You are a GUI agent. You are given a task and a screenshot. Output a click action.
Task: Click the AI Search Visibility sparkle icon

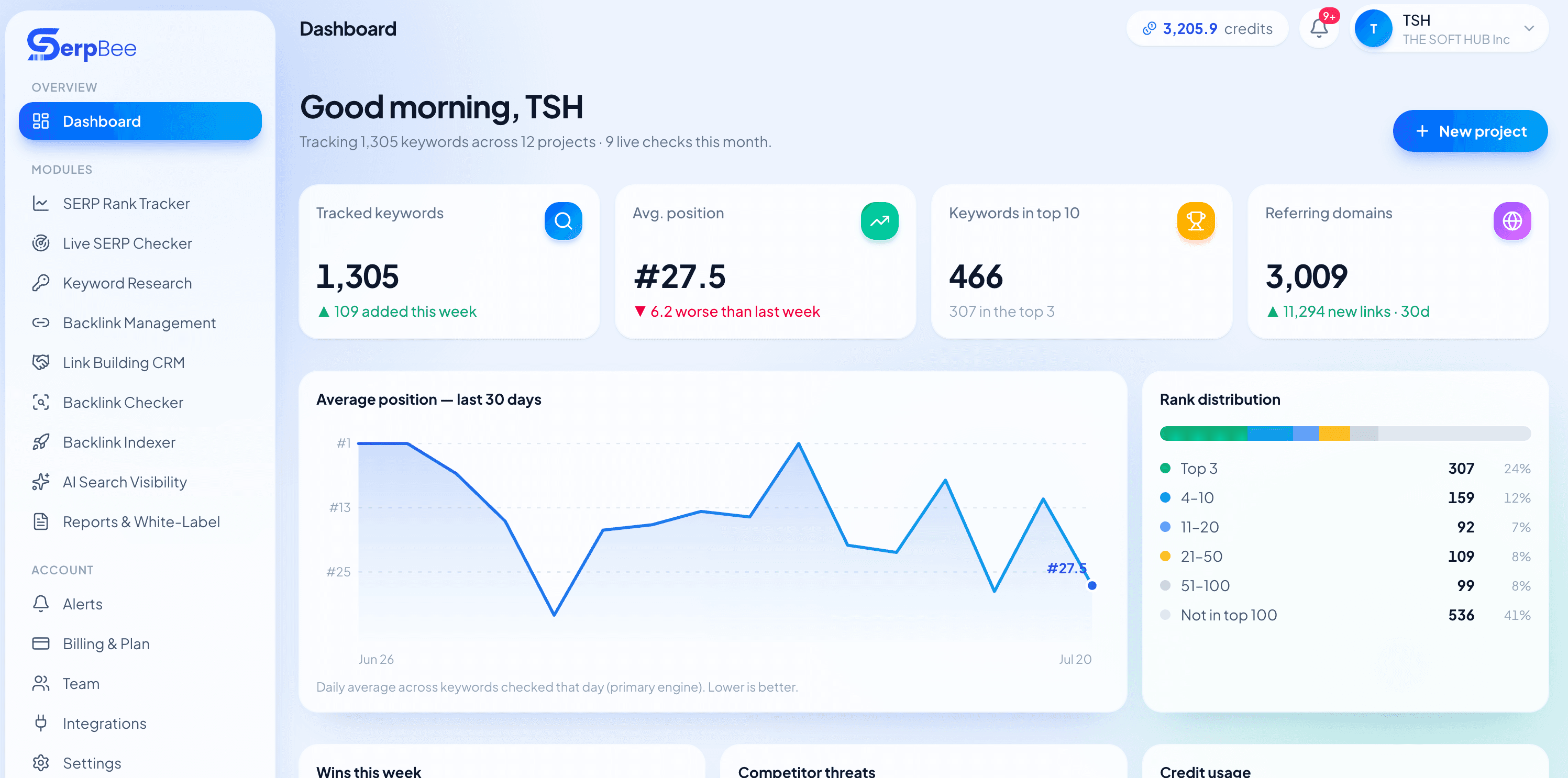pyautogui.click(x=41, y=482)
